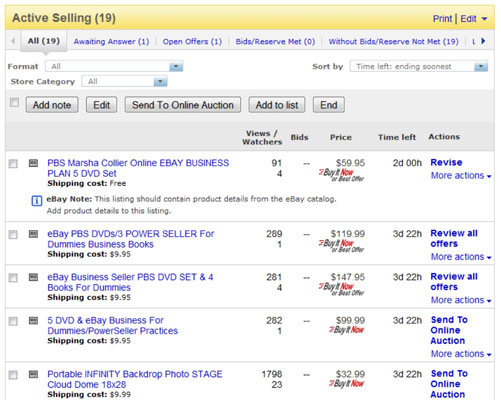
Task: Click Buy It Now logo under $119.99
Action: pos(341,245)
